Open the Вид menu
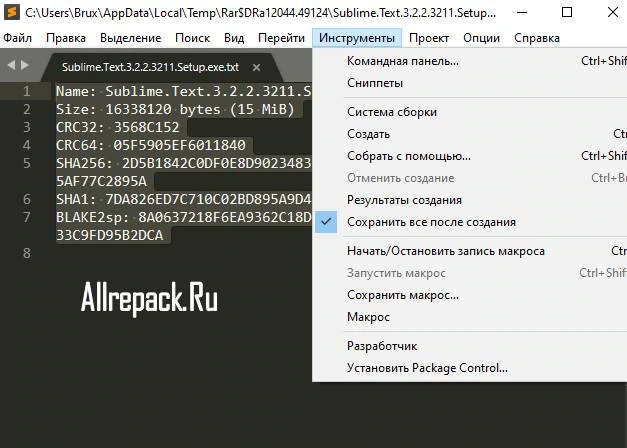 (234, 38)
